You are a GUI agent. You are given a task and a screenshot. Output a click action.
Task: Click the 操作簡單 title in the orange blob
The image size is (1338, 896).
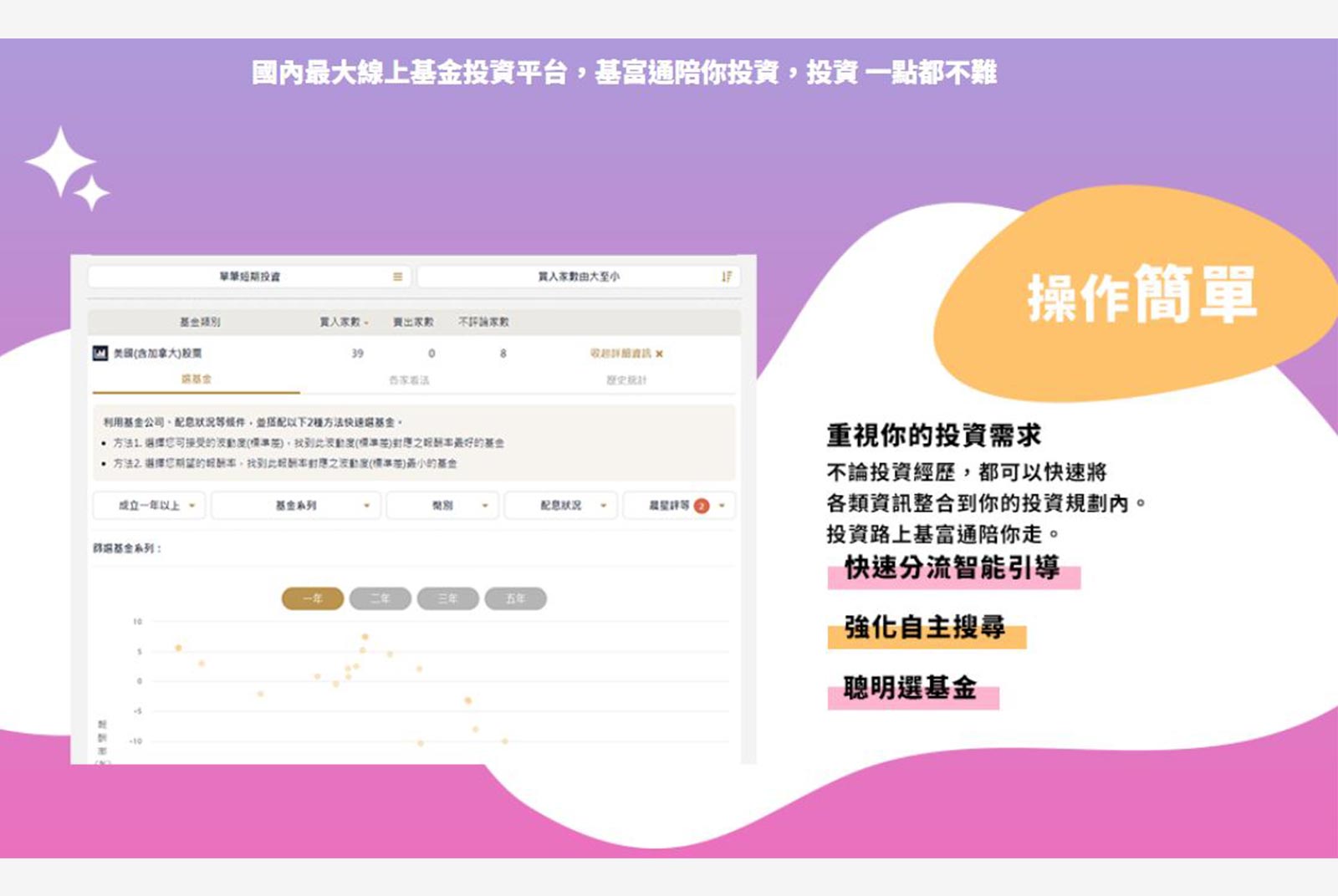pyautogui.click(x=1142, y=293)
